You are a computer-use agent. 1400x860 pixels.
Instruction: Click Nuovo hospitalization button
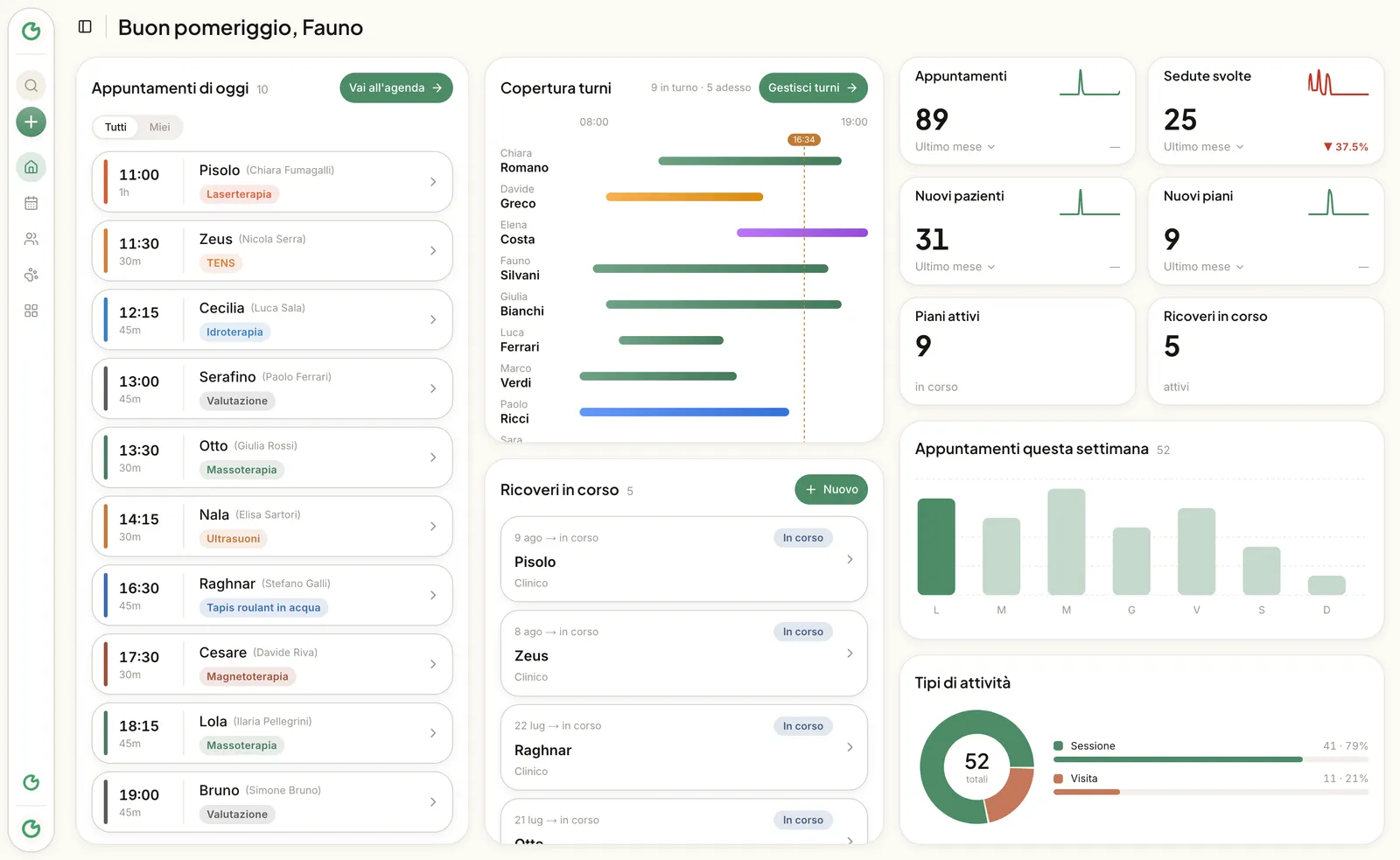(831, 490)
